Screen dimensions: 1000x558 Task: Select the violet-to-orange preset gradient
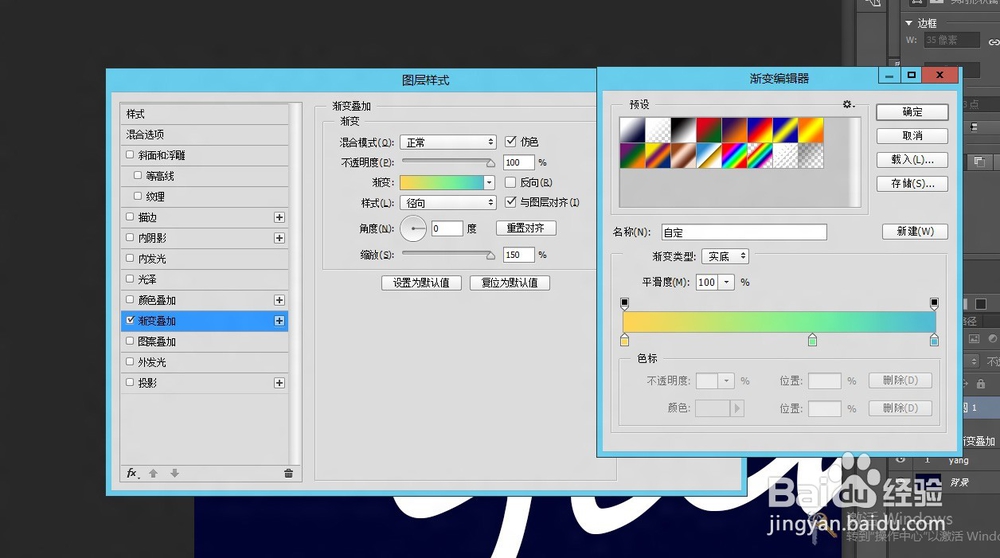[734, 130]
